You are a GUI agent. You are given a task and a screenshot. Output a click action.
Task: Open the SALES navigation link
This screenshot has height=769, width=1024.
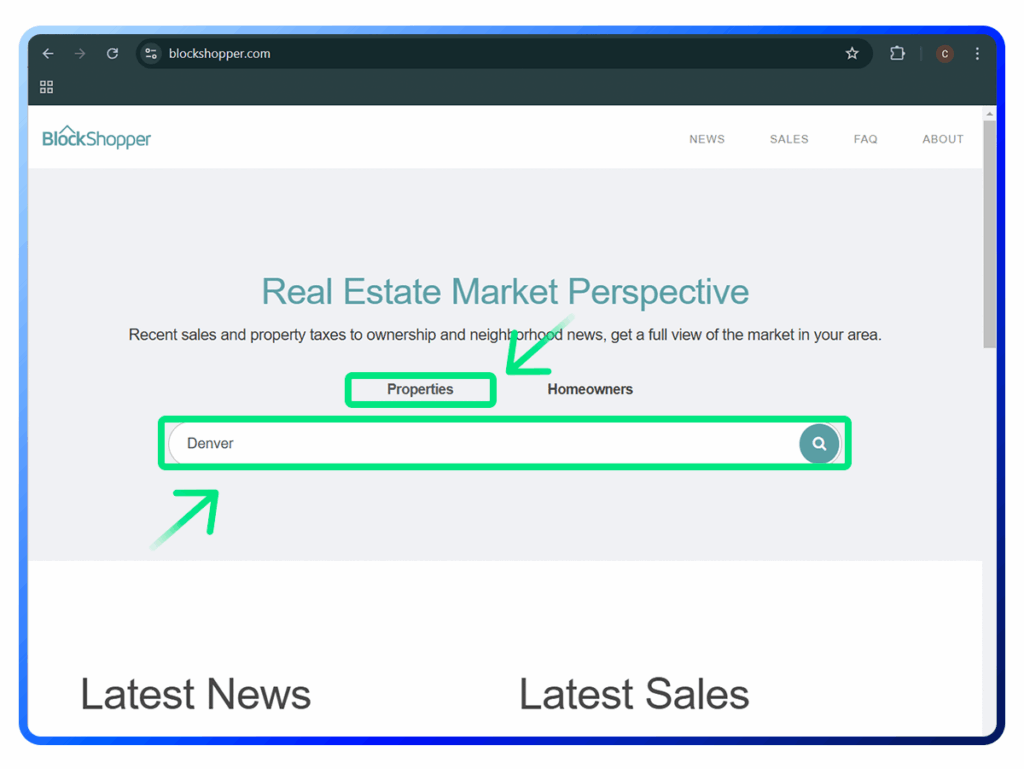click(788, 139)
